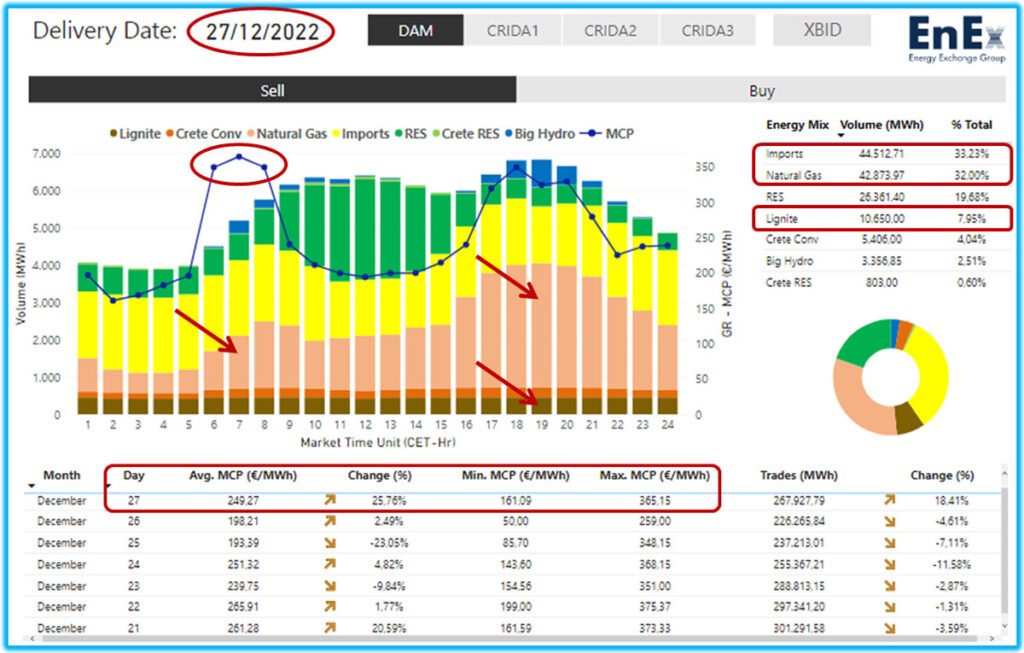
Task: Click the EnEx Energy Exchange Group logo
Action: coord(957,39)
